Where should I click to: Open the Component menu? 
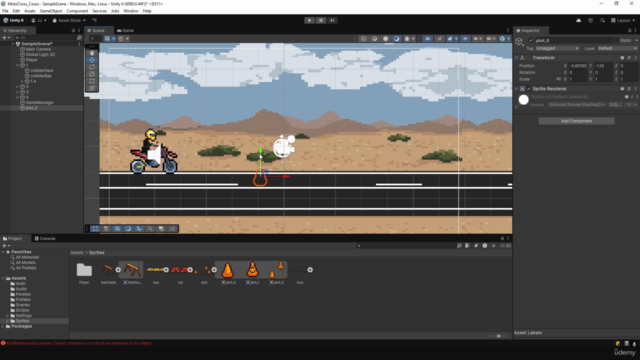coord(77,11)
